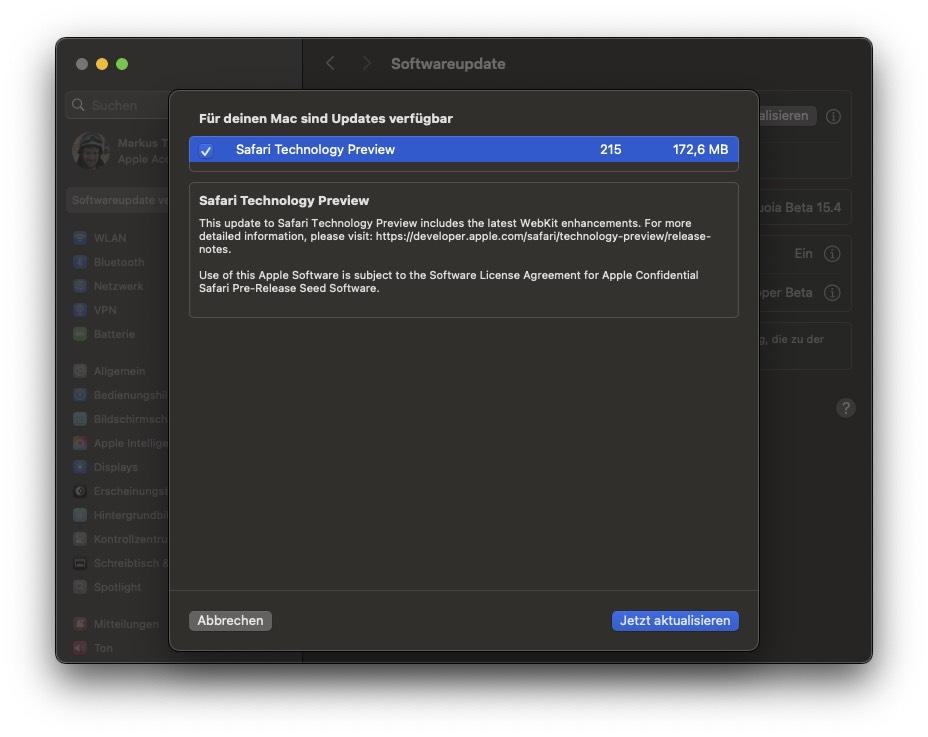Click the Abbrechen button
The width and height of the screenshot is (928, 737).
coord(230,620)
